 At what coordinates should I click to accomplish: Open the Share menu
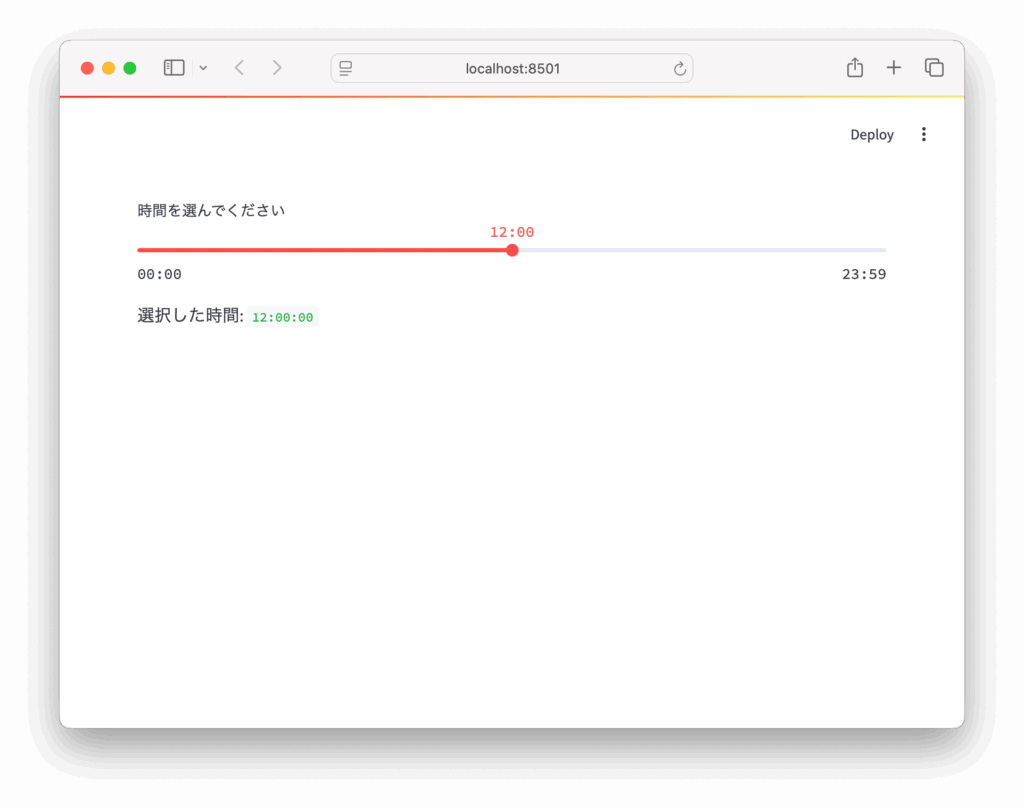[x=854, y=68]
